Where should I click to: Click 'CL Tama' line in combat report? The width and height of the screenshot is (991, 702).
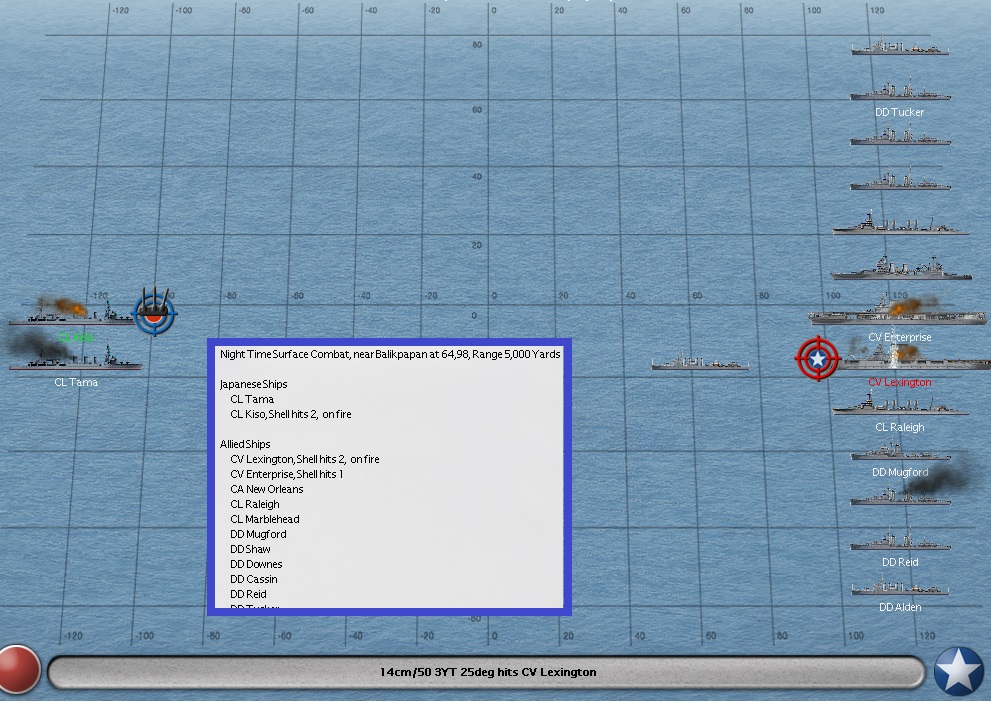point(252,399)
